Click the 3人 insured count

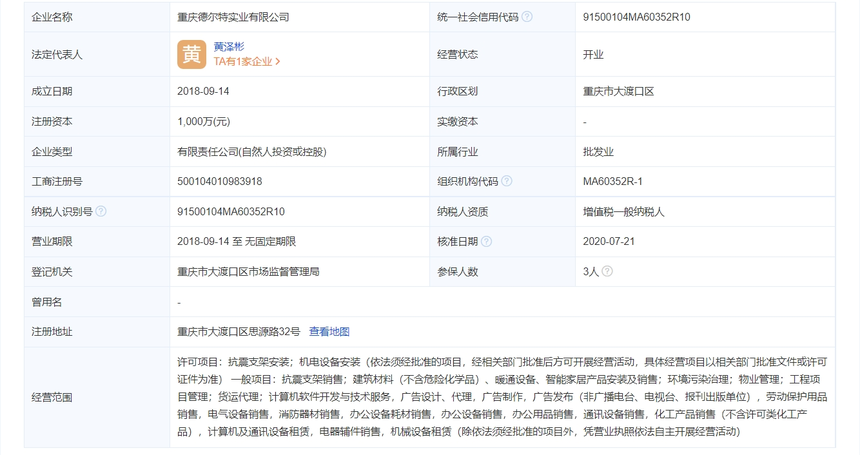pos(591,271)
